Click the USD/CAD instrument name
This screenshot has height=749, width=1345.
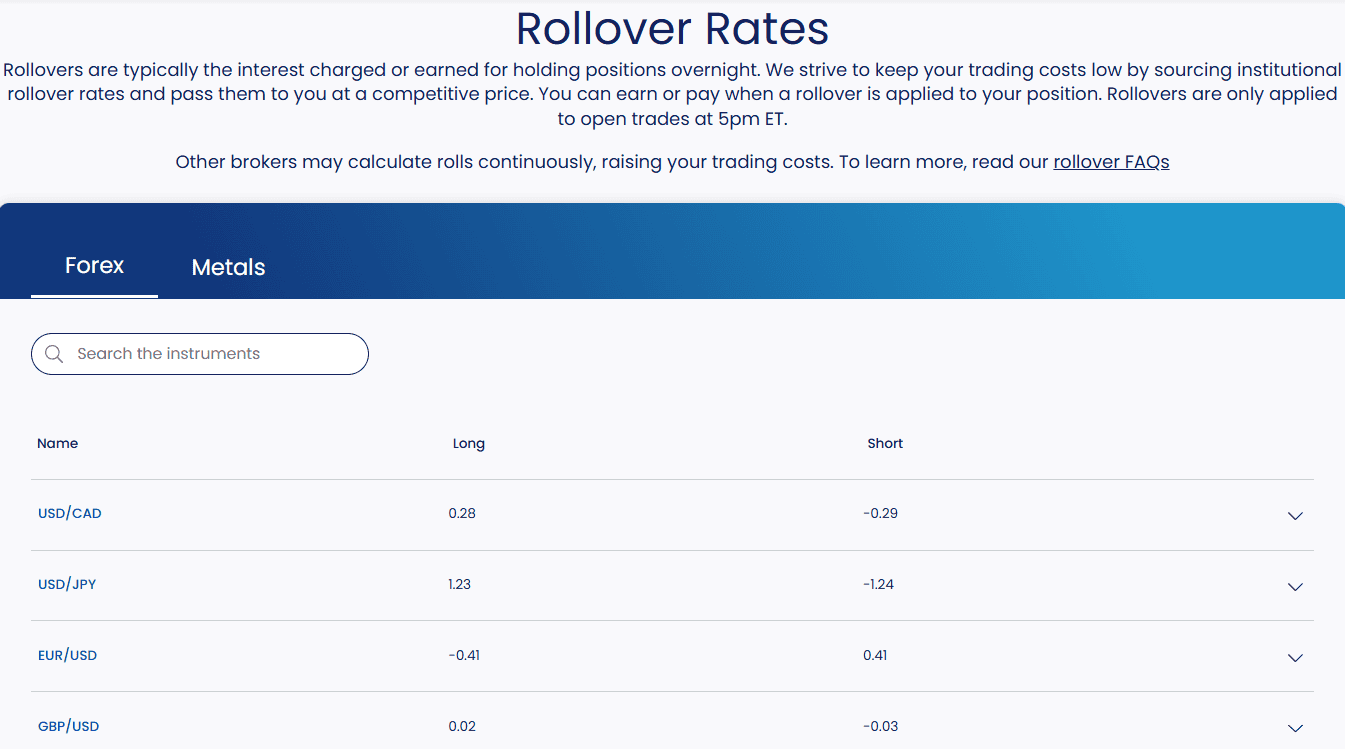tap(69, 512)
